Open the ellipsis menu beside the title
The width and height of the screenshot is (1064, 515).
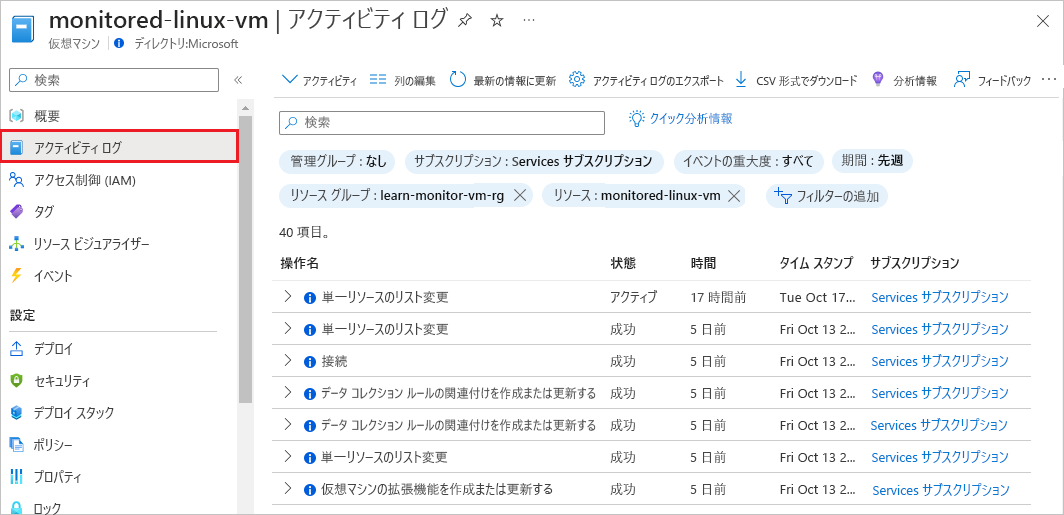tap(529, 21)
